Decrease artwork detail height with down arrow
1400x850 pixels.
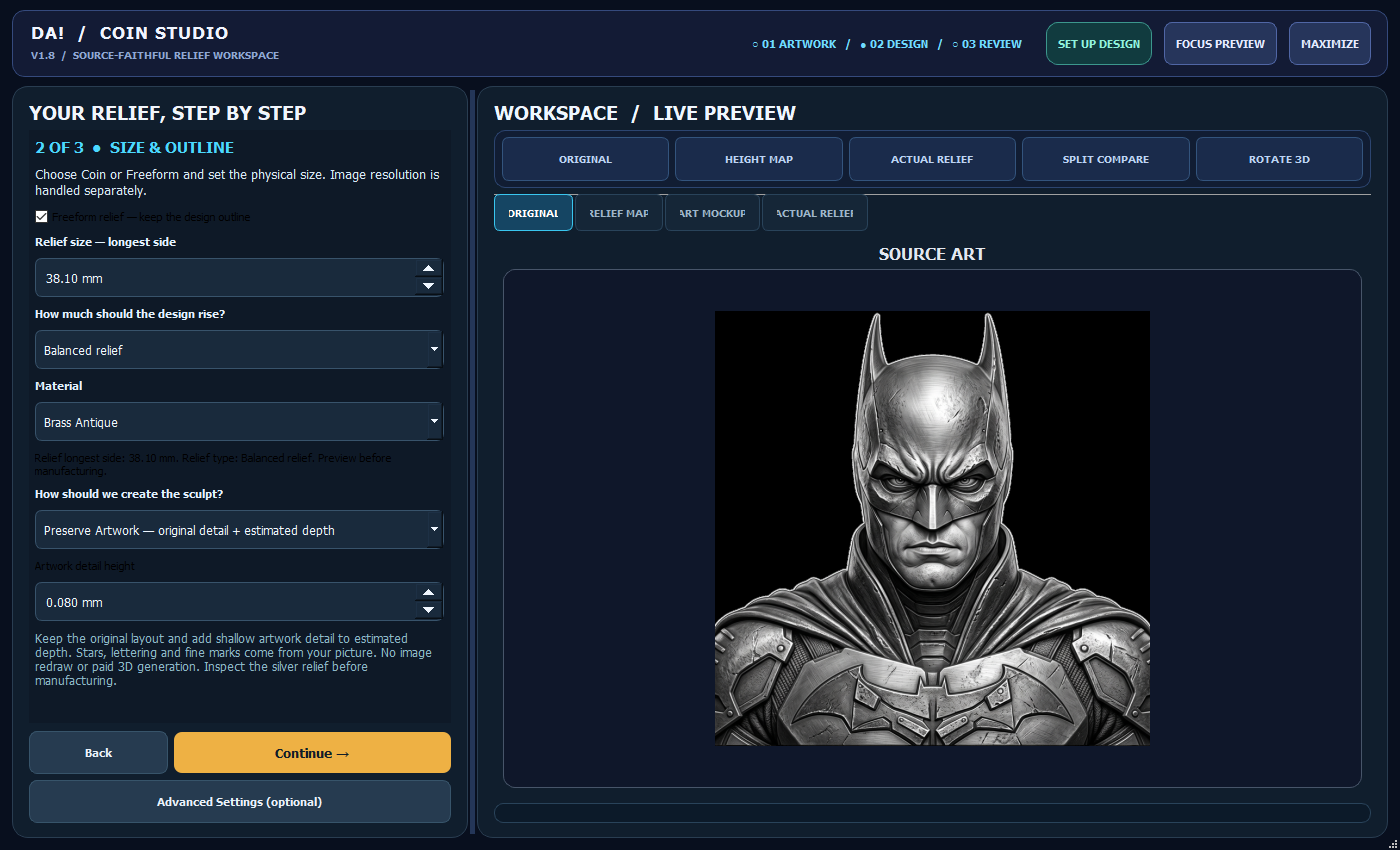(x=428, y=610)
